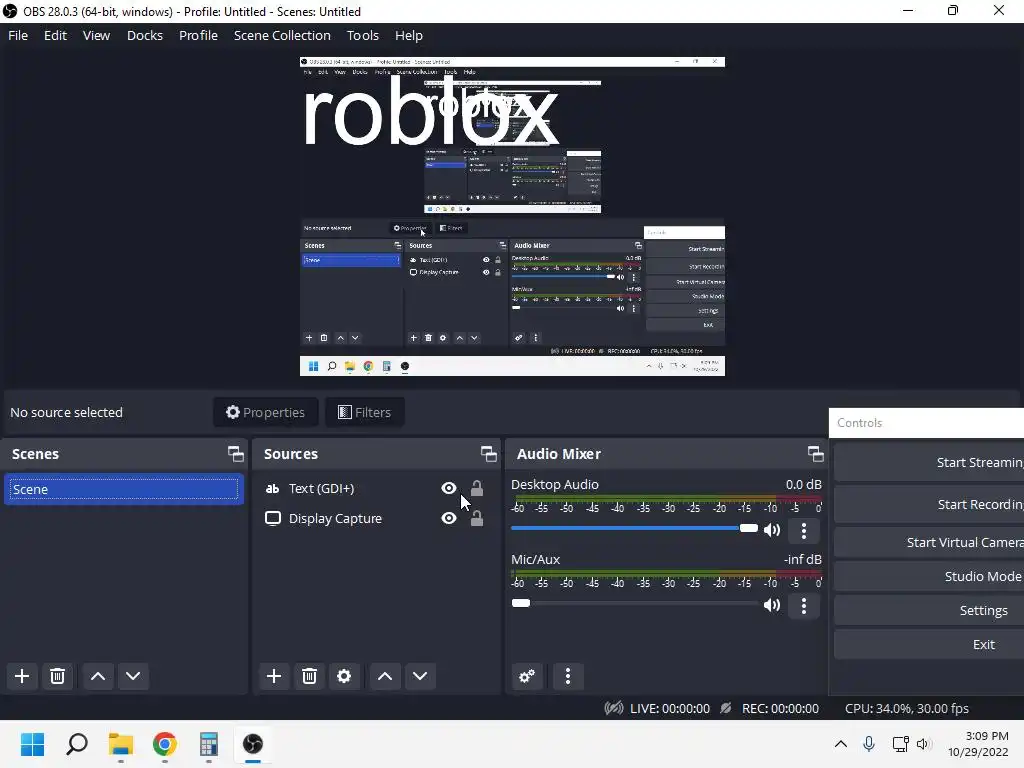Mute Mic/Aux speaker icon
Image resolution: width=1024 pixels, height=768 pixels.
pos(772,605)
